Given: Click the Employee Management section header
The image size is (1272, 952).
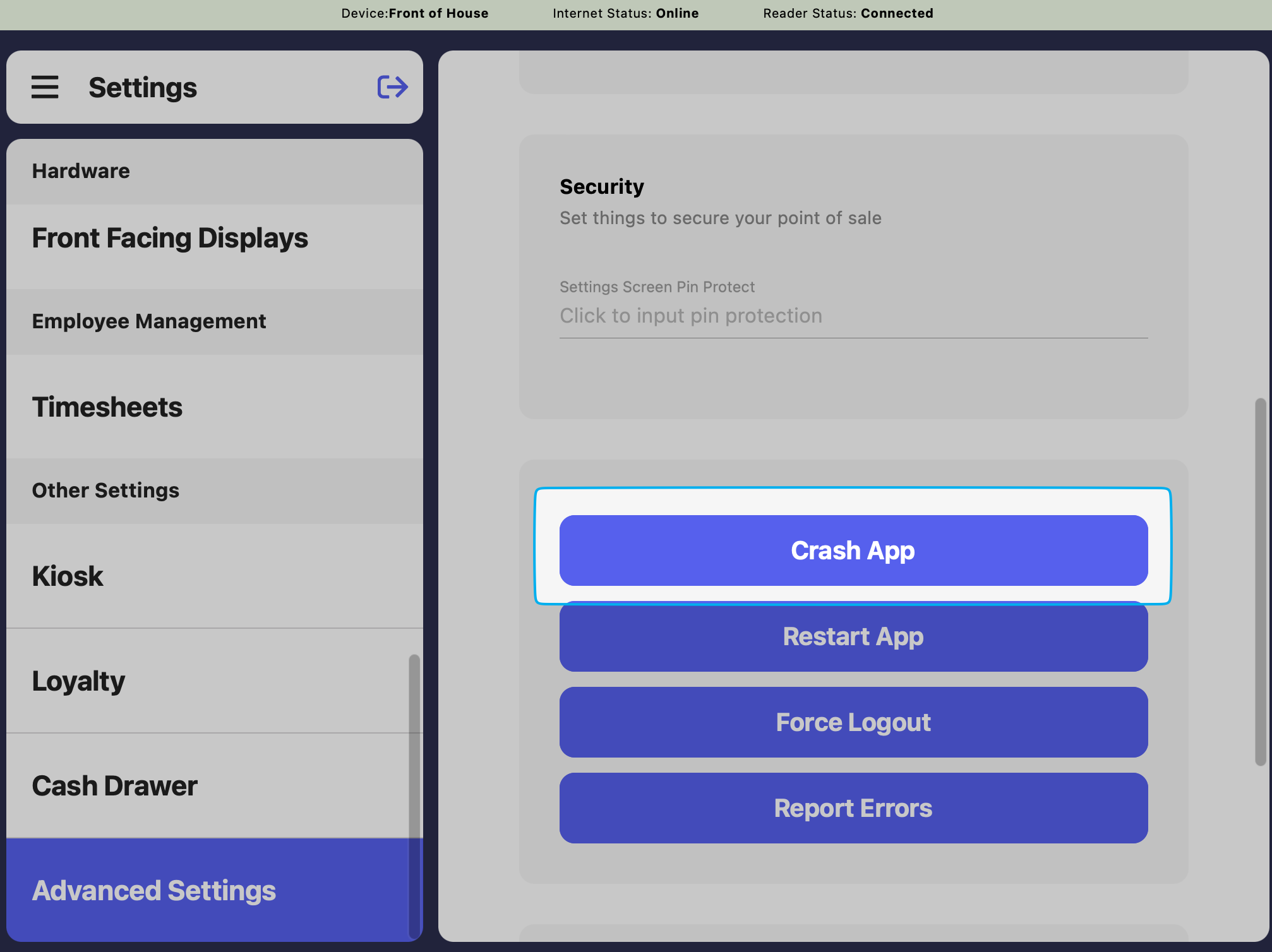Looking at the screenshot, I should (x=149, y=321).
